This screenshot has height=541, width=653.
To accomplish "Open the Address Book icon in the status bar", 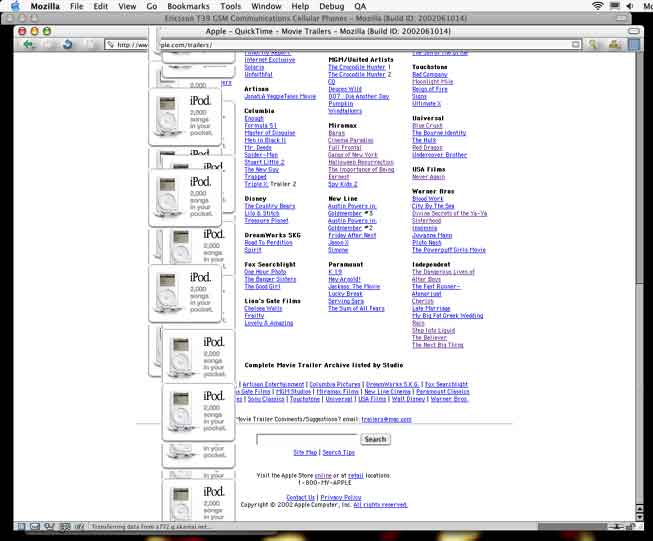I will pos(65,526).
